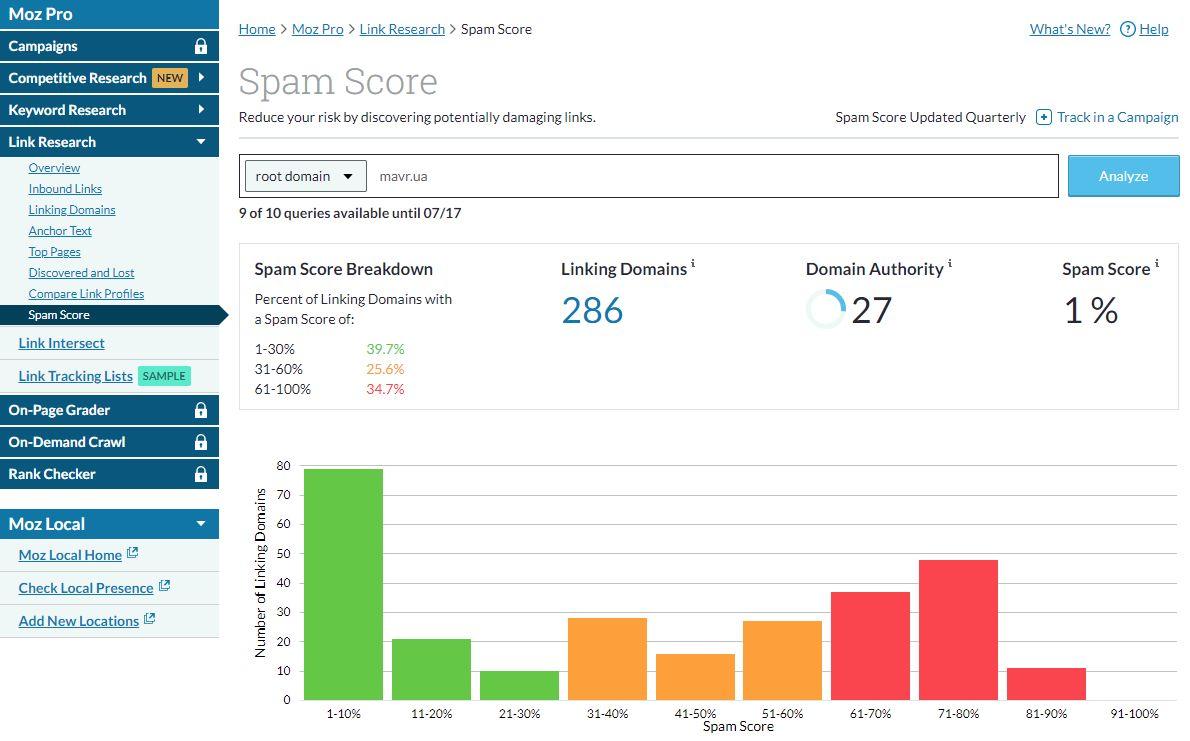Open the Moz Local Home link

70,555
